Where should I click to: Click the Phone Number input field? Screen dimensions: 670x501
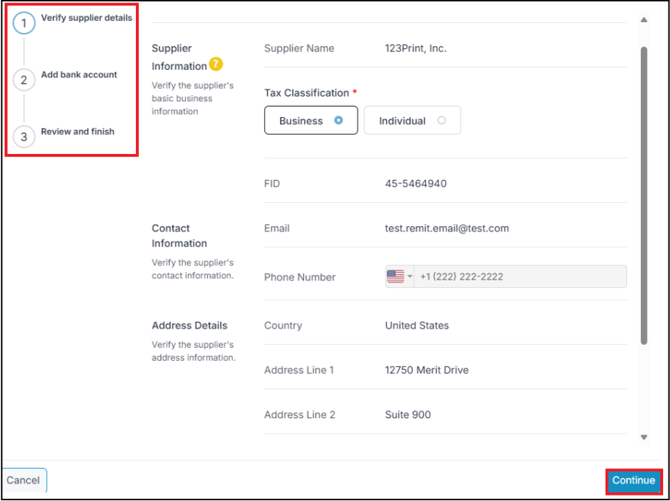(520, 277)
